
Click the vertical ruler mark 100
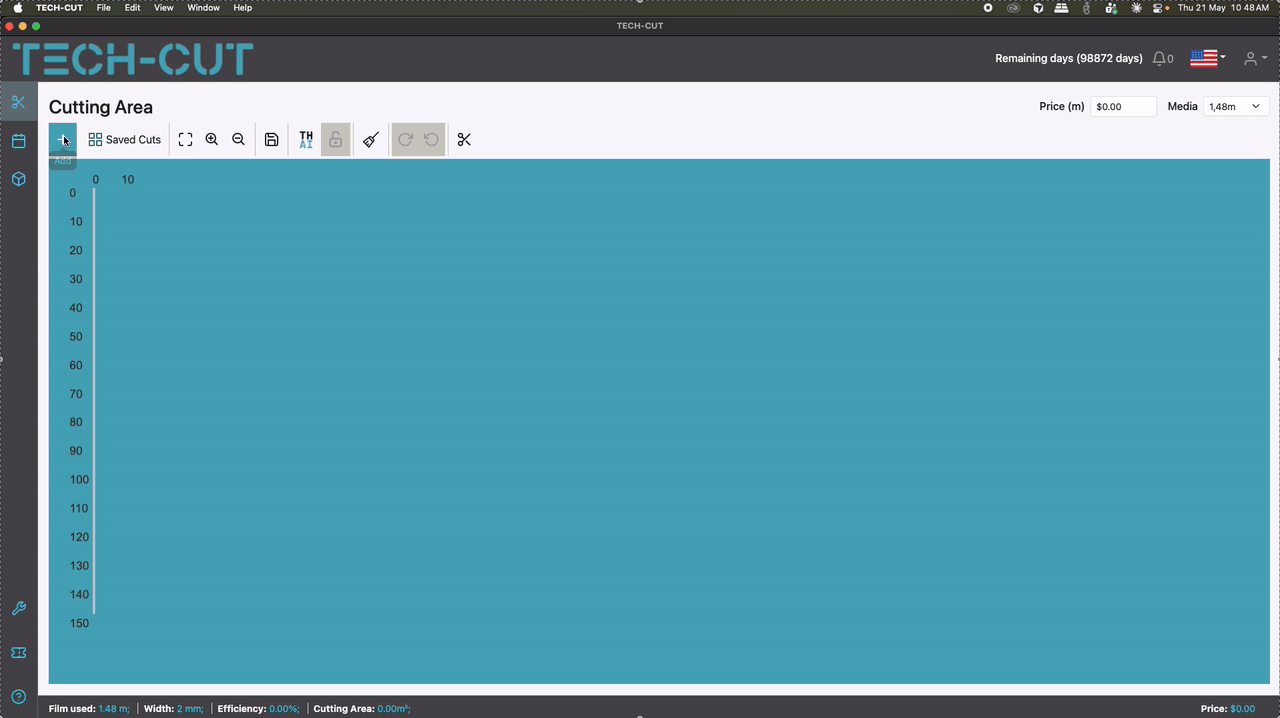coord(79,480)
